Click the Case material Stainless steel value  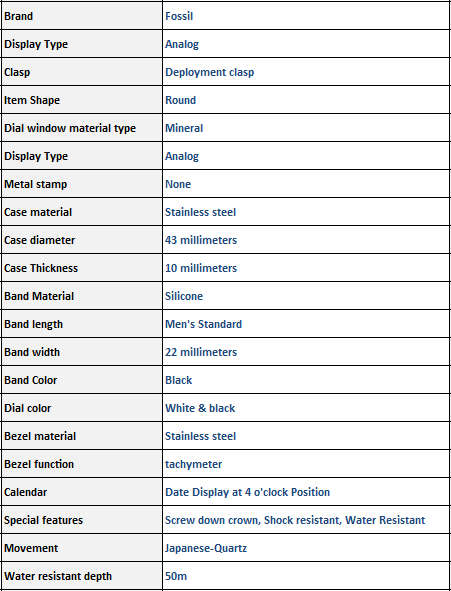[x=200, y=212]
